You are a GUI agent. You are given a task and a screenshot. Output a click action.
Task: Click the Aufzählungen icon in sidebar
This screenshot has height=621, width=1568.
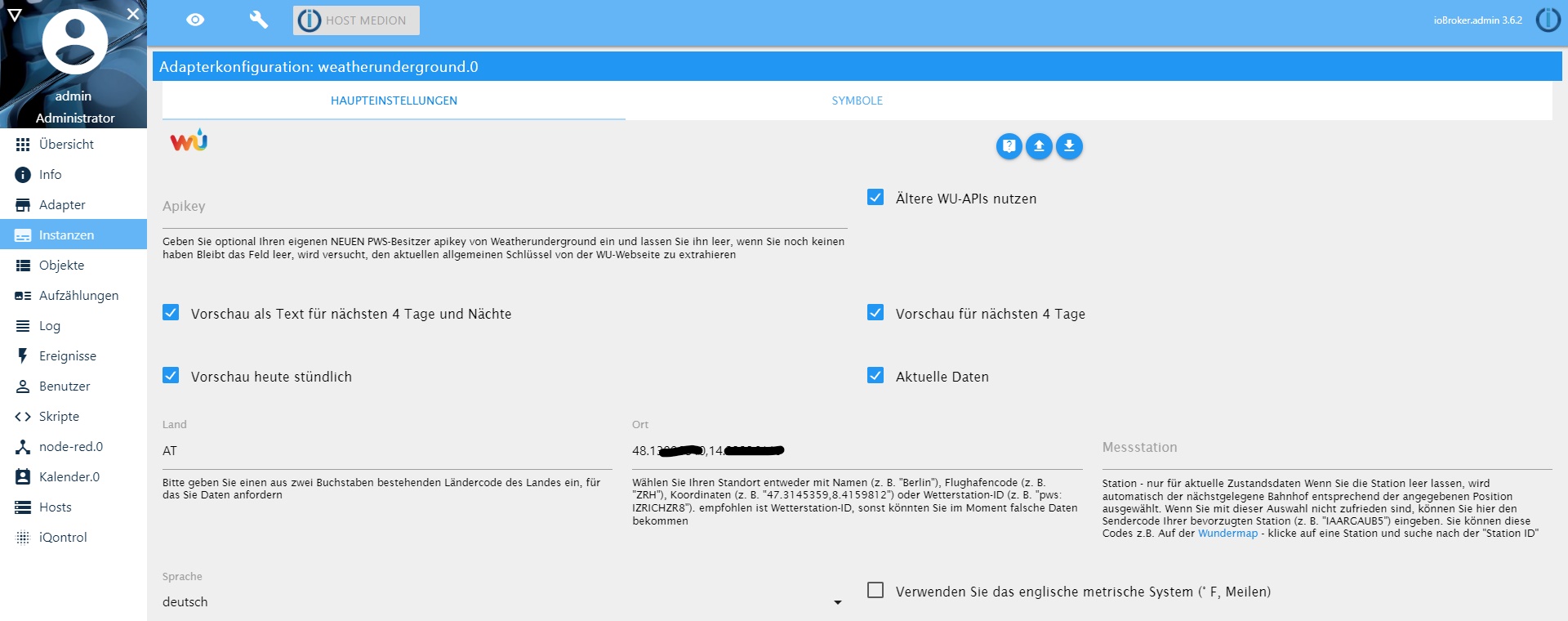(x=23, y=296)
